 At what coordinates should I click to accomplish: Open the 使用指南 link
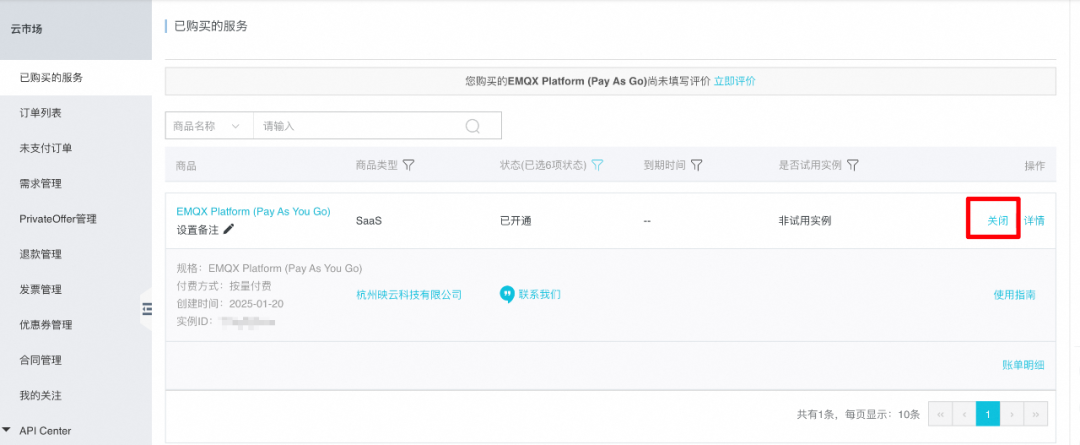pos(1014,295)
